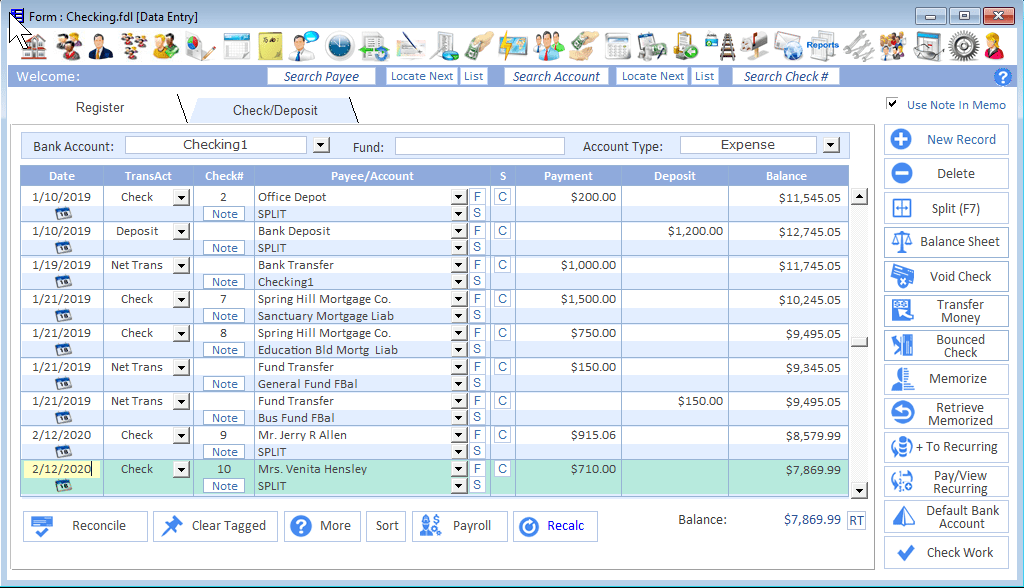Click the New Record button

coord(946,139)
